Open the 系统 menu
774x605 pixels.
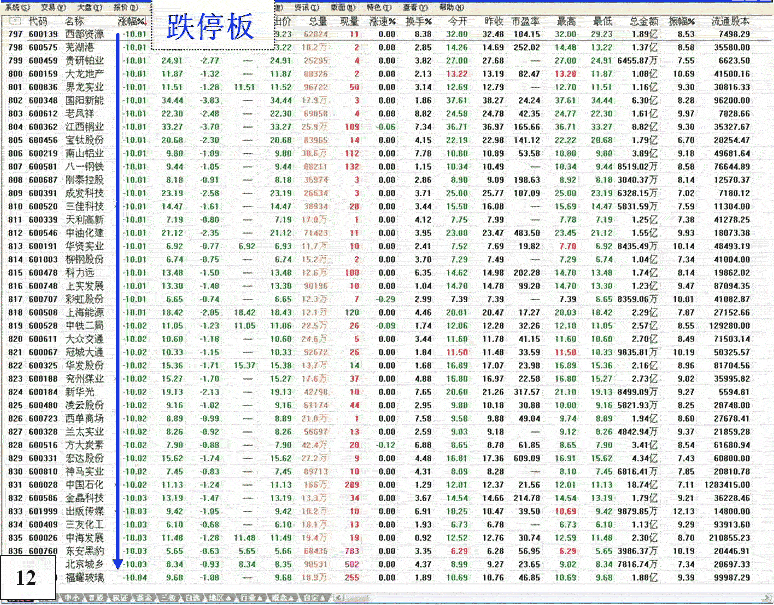tap(16, 6)
